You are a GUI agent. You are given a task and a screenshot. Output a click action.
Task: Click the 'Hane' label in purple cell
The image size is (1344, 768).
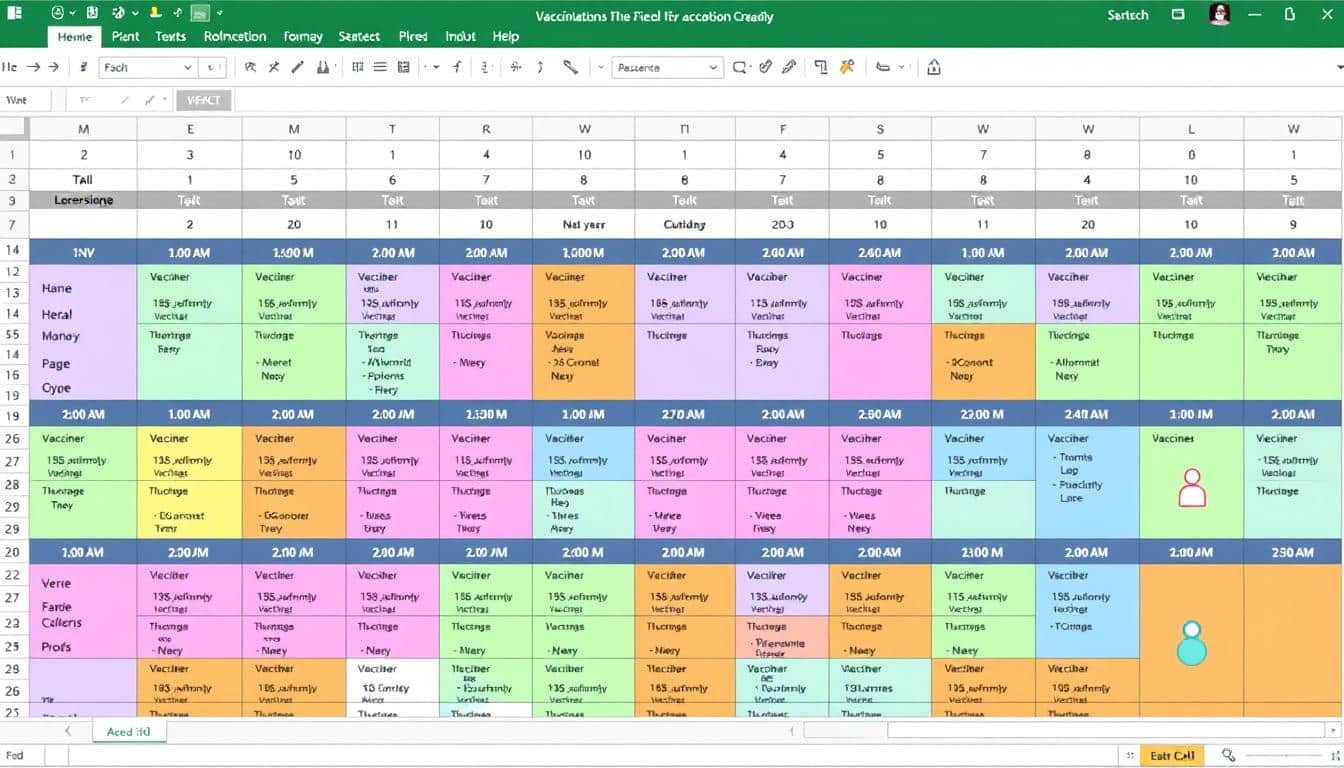(57, 288)
